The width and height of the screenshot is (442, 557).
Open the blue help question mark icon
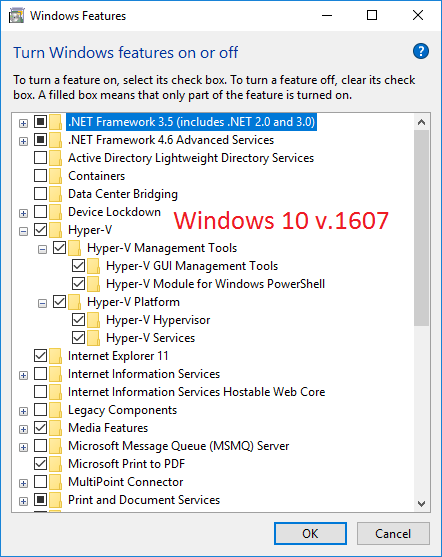tap(421, 51)
